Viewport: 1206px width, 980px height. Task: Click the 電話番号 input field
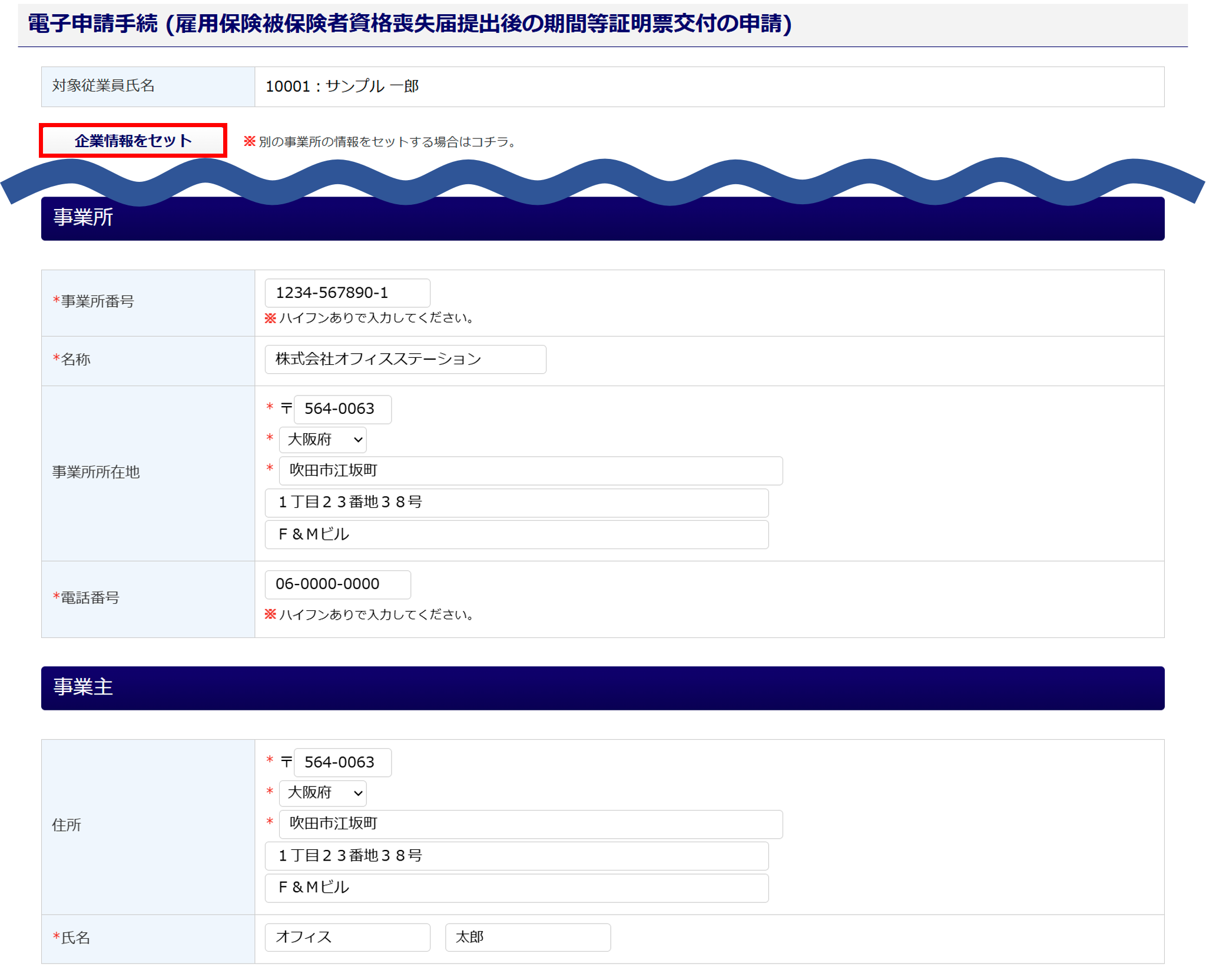point(337,584)
